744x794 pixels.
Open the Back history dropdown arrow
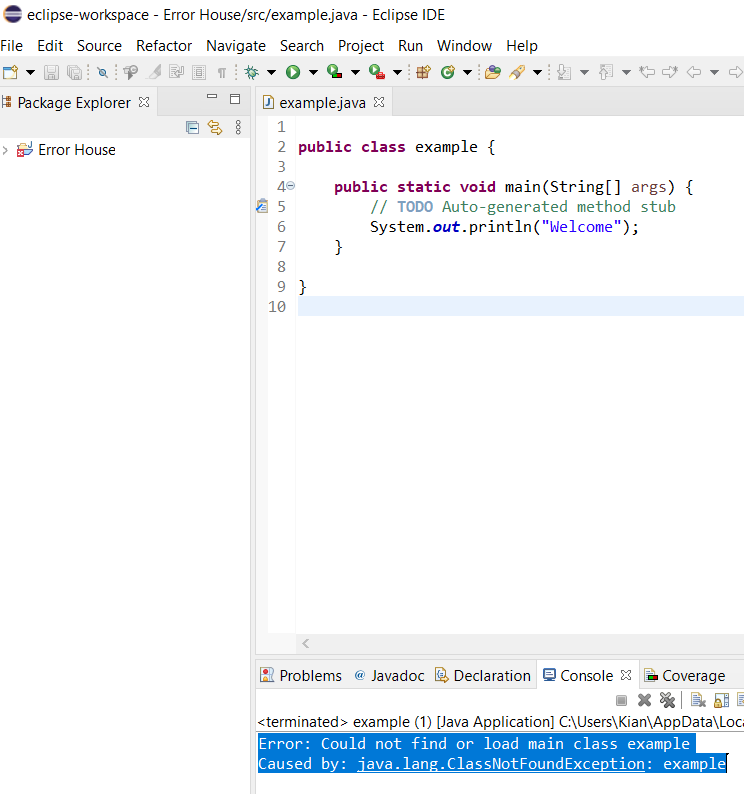pos(714,72)
